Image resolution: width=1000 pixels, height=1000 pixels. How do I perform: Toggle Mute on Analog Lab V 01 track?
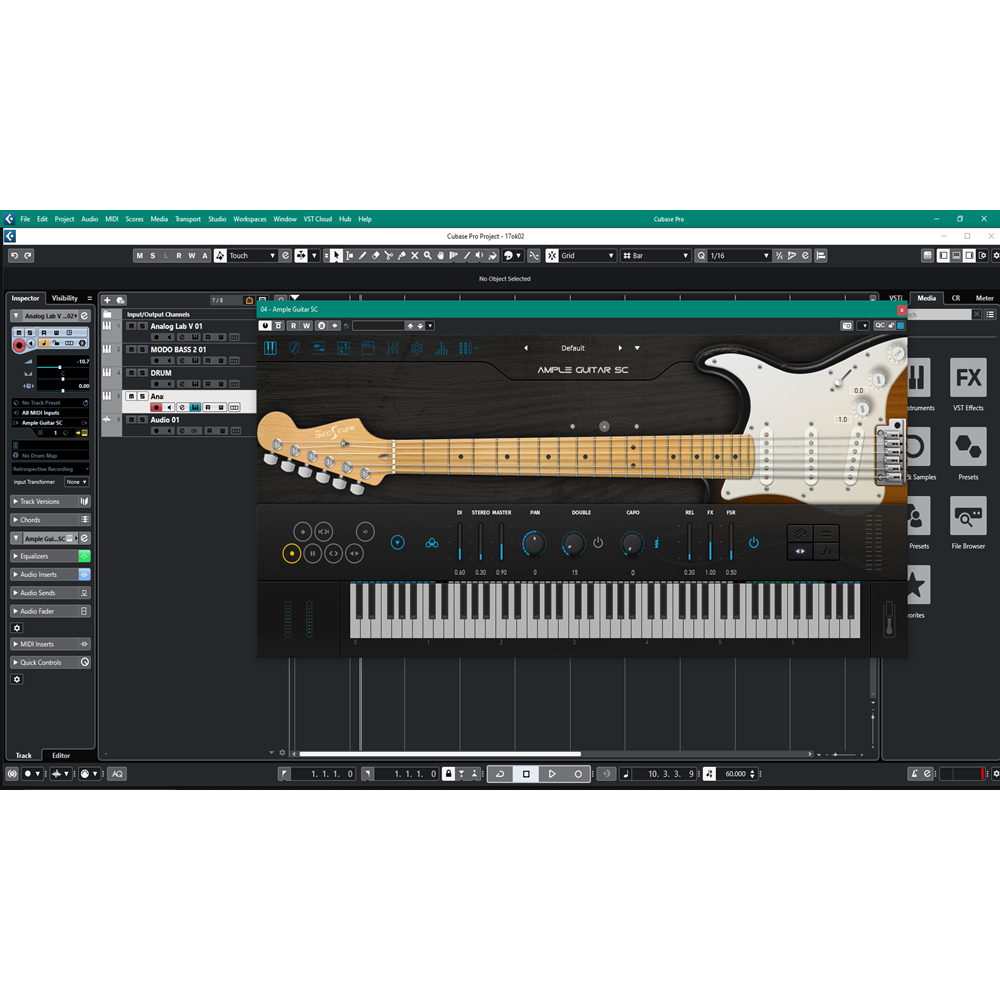point(131,326)
